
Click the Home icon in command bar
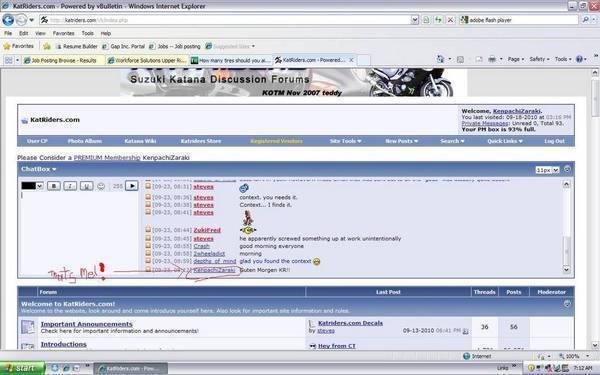[441, 59]
